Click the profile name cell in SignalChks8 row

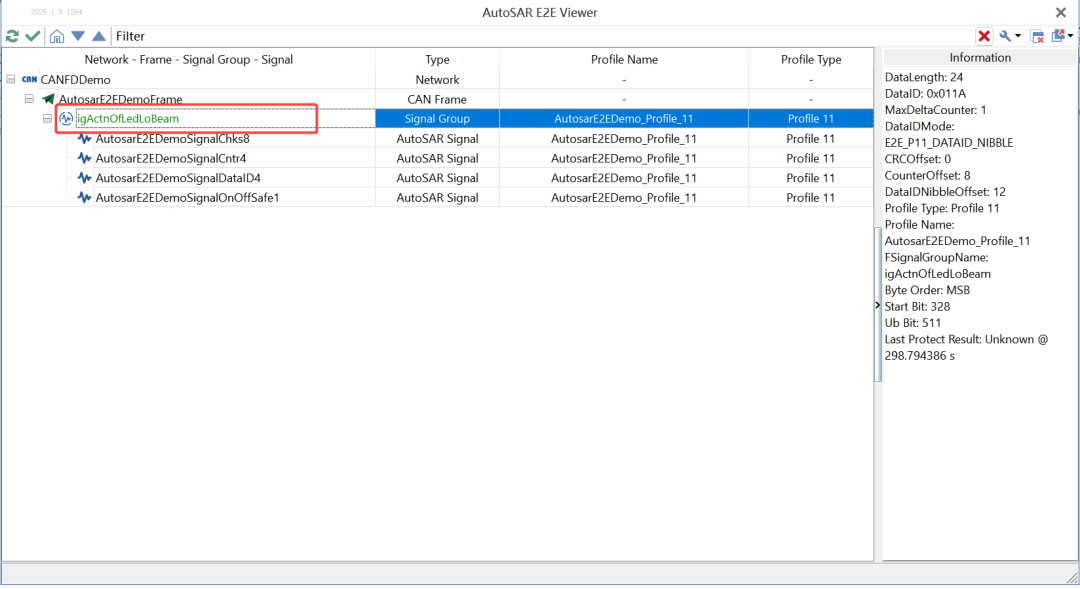pos(624,138)
